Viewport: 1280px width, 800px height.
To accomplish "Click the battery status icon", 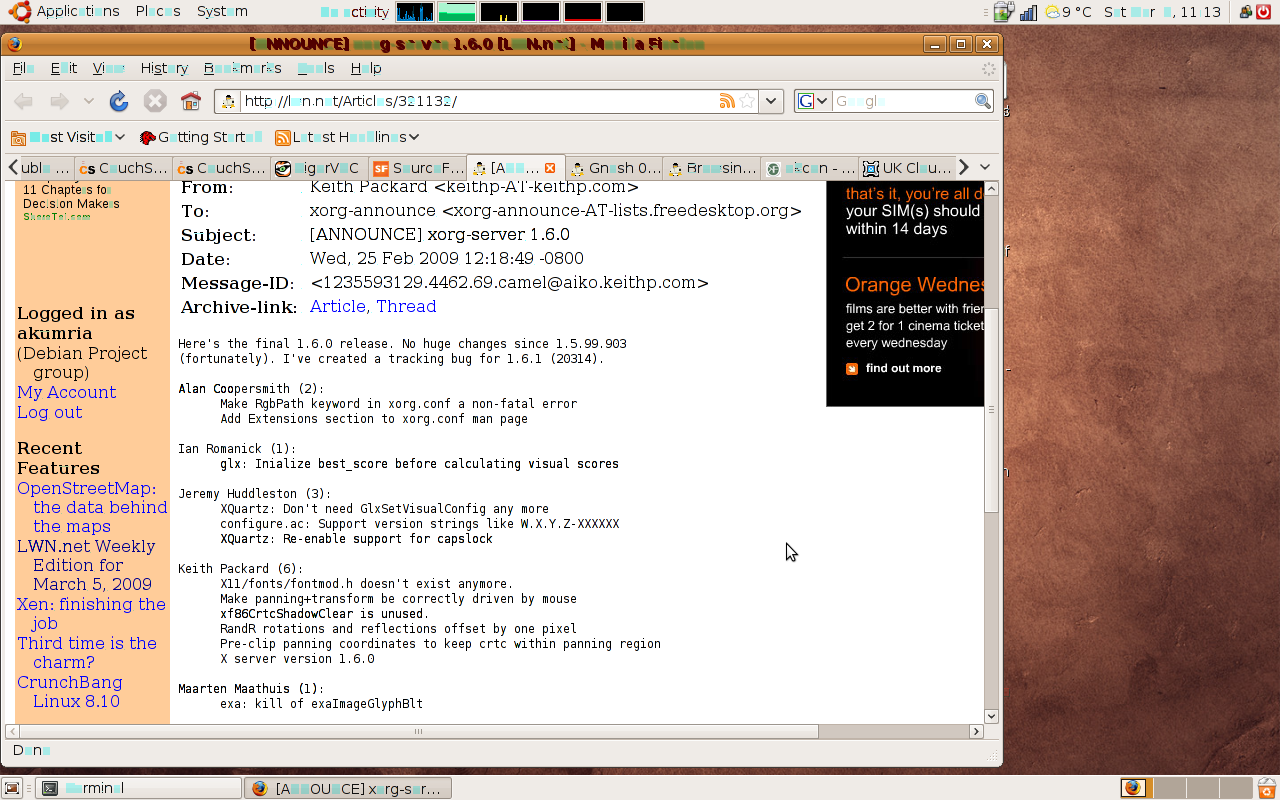I will (1005, 12).
